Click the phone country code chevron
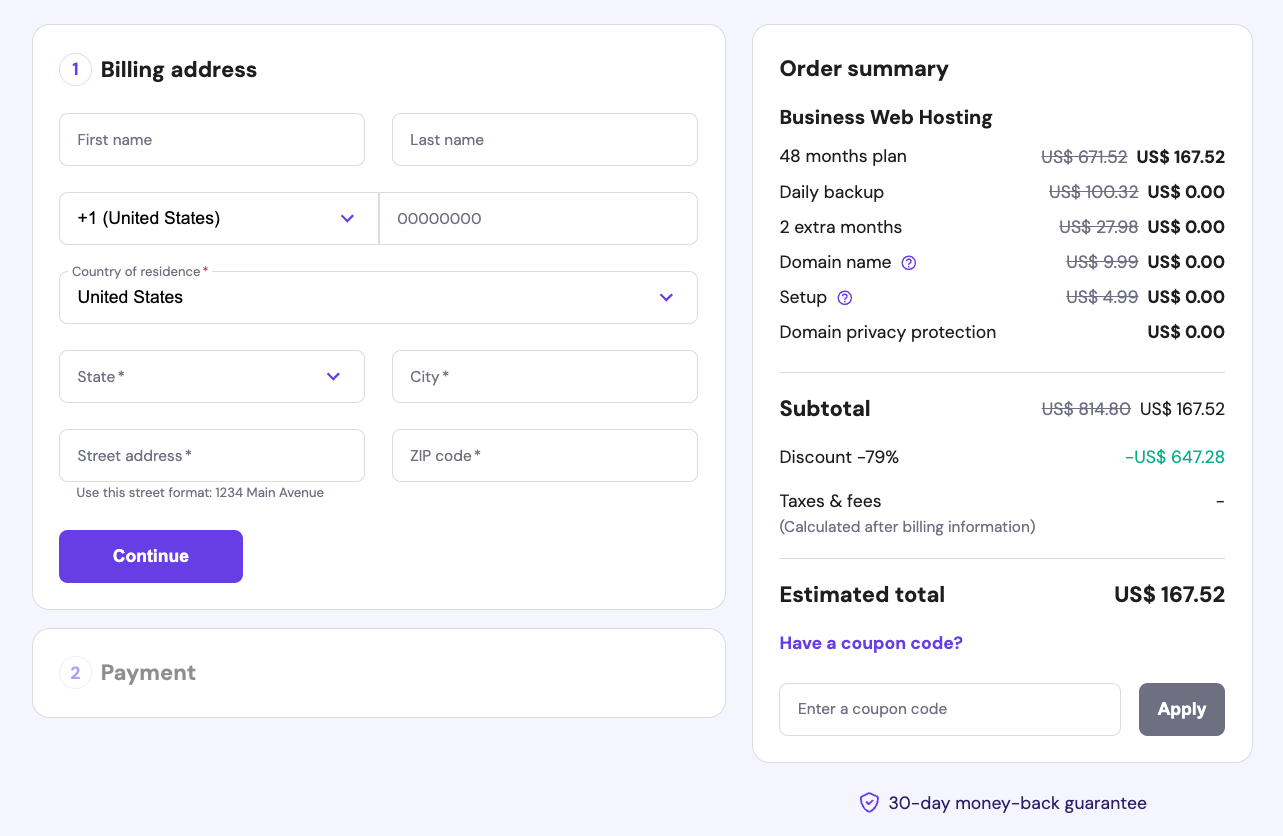 [x=347, y=218]
